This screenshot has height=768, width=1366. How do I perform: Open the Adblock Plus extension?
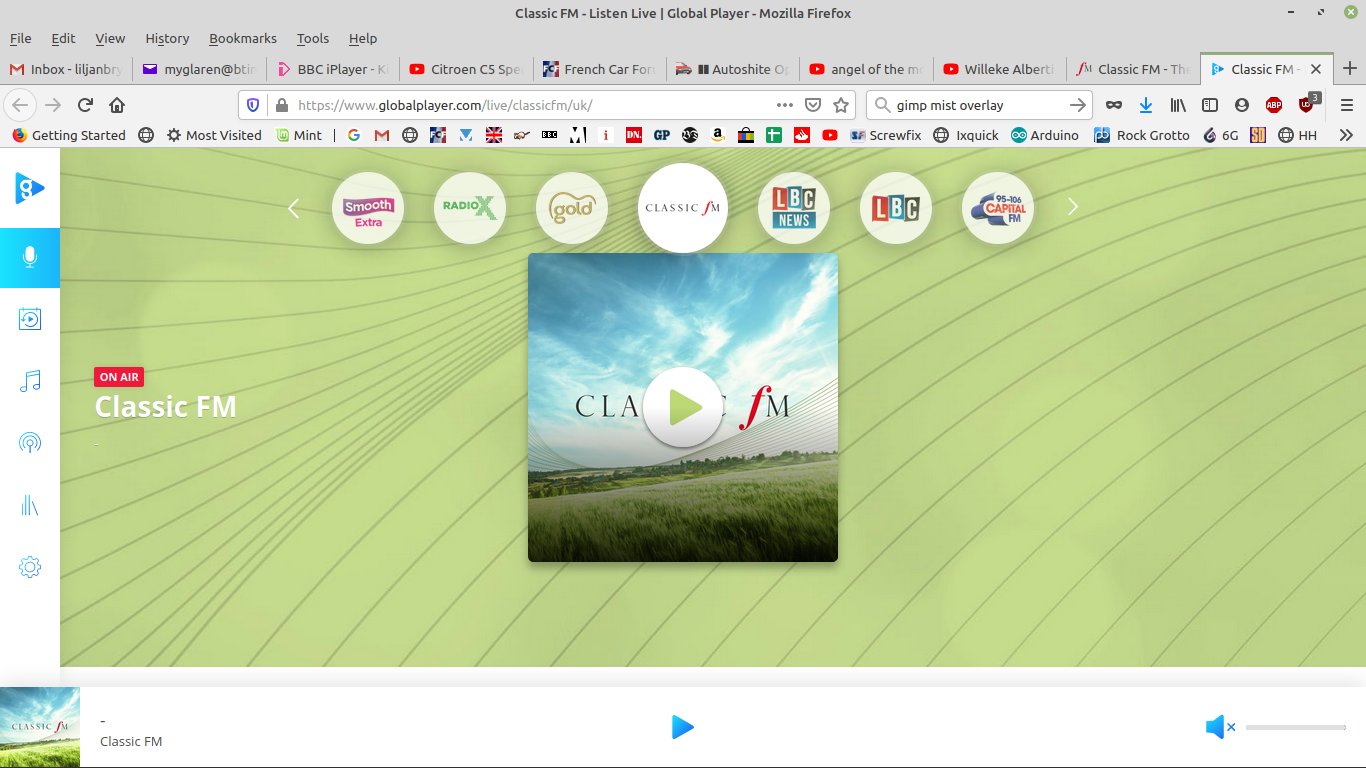pyautogui.click(x=1274, y=105)
